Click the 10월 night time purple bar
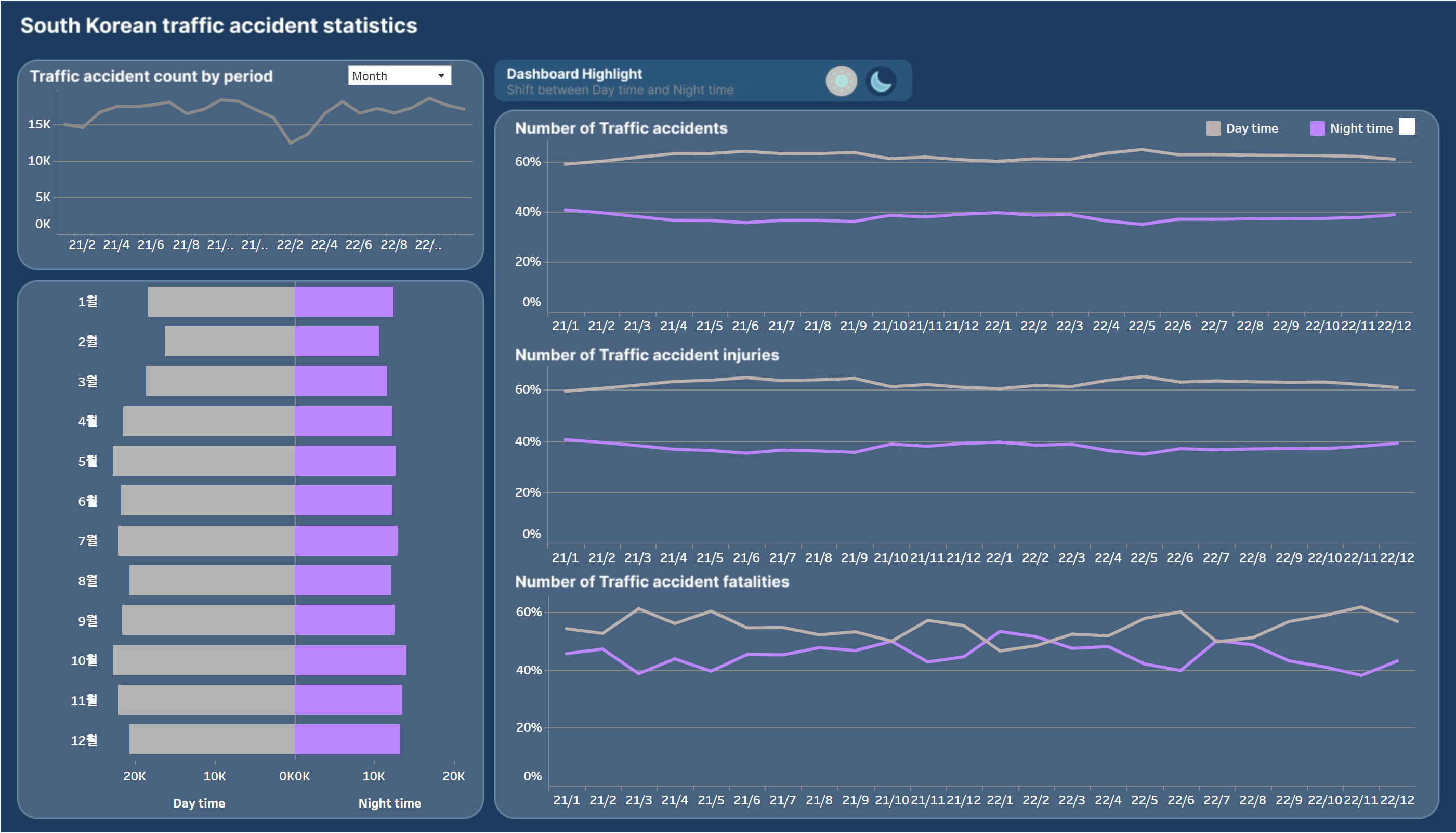1456x833 pixels. pos(350,660)
